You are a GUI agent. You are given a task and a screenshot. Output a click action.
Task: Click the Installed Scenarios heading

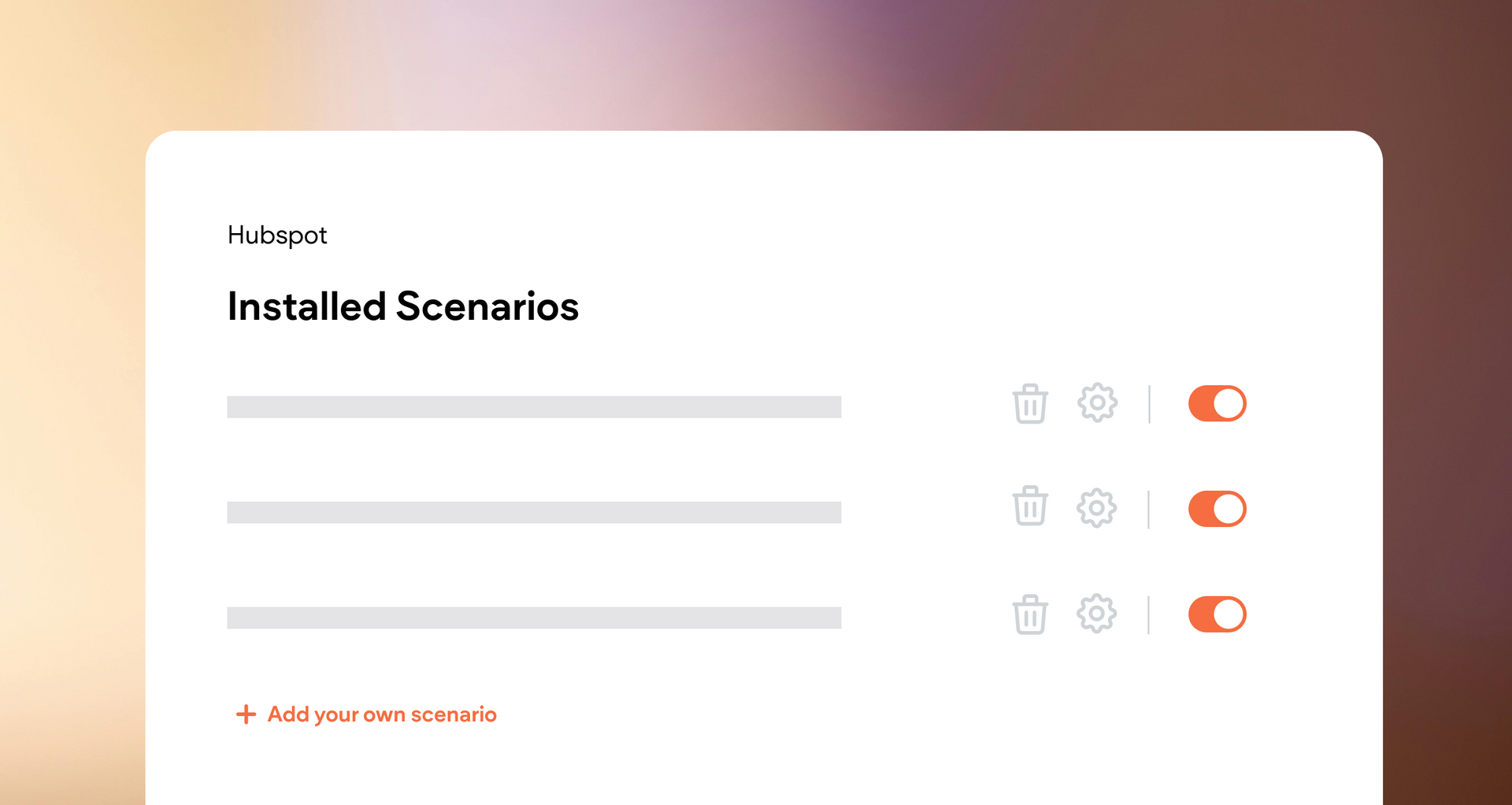[x=403, y=306]
